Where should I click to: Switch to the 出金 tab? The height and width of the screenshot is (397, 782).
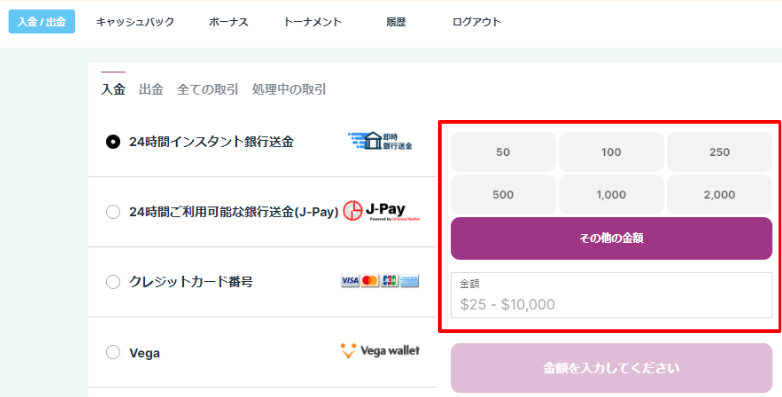151,90
